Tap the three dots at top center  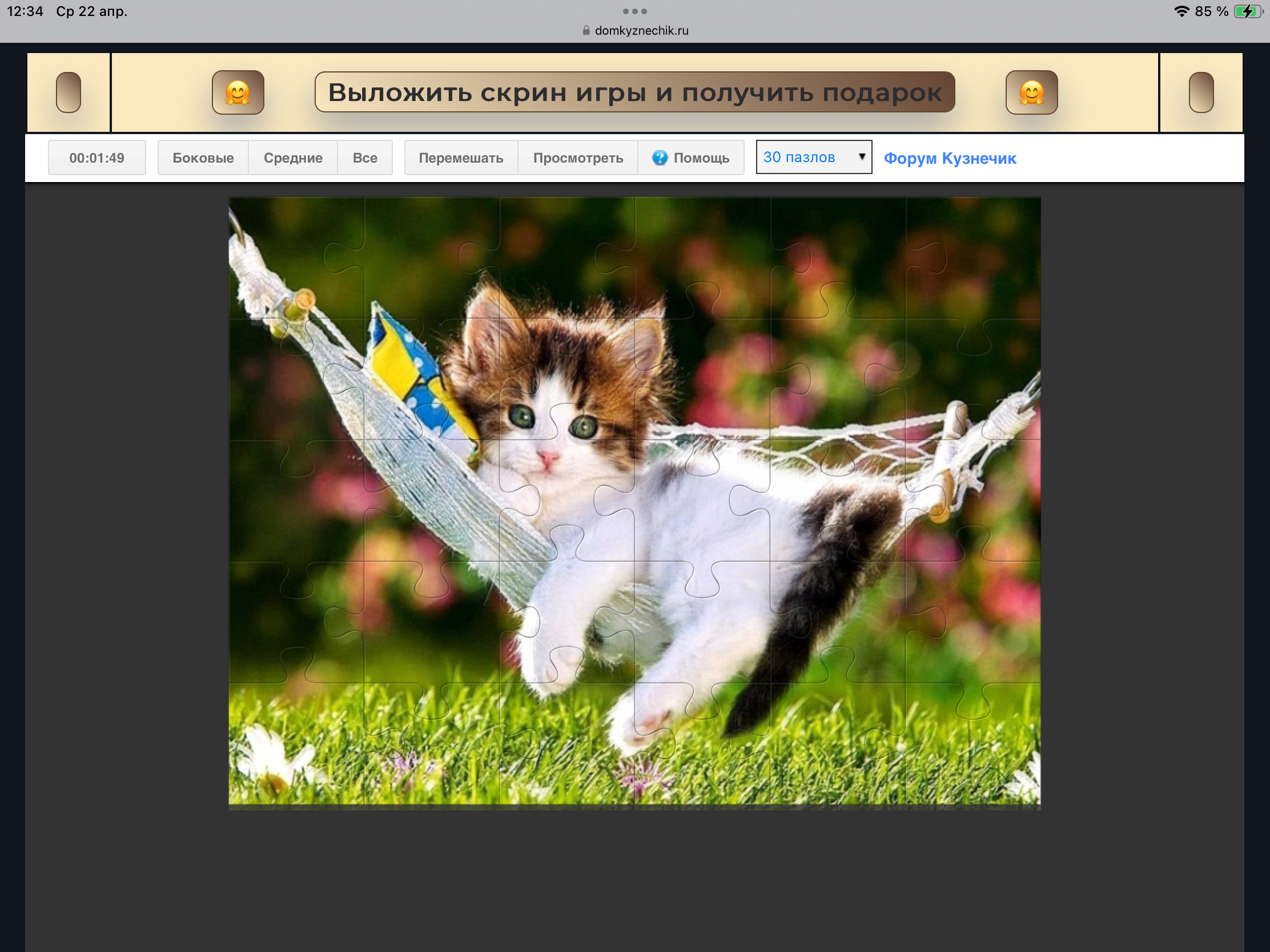coord(634,11)
